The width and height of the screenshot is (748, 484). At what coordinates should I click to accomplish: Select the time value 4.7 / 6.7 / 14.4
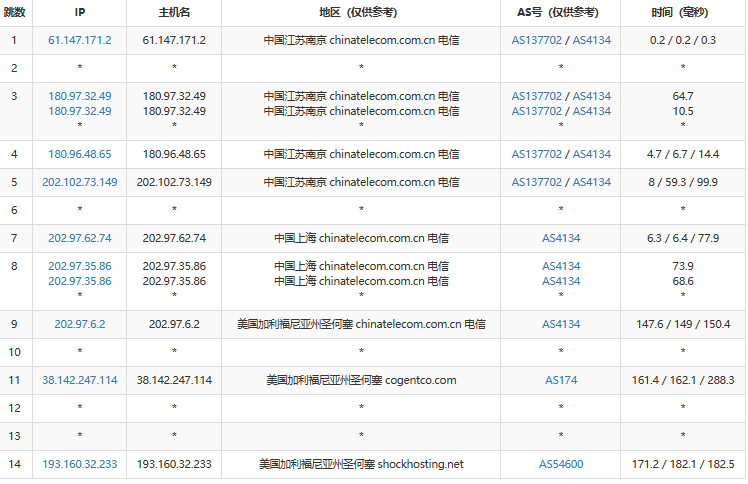pos(683,154)
